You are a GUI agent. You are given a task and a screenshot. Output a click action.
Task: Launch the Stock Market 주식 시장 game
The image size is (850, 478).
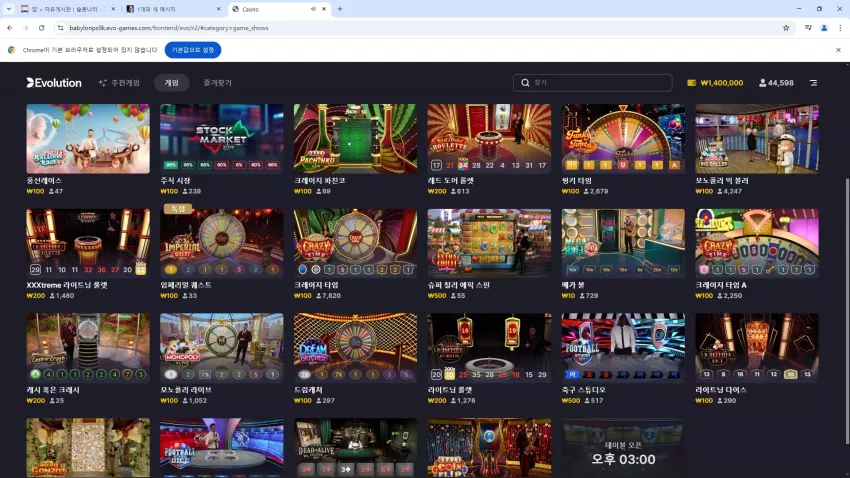pyautogui.click(x=221, y=138)
